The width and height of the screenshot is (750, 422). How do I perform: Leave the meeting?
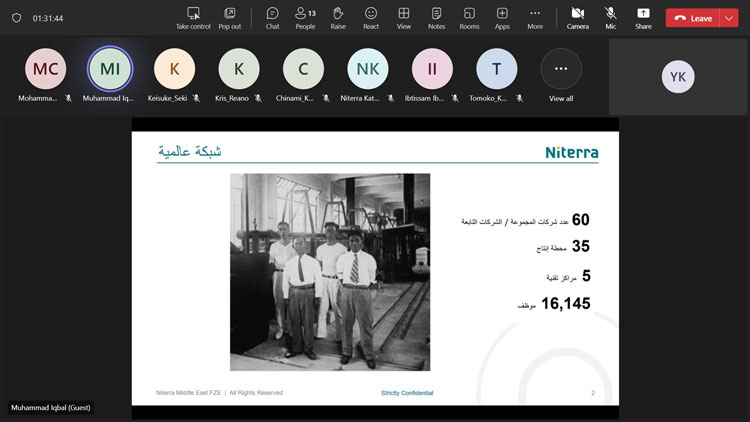pyautogui.click(x=693, y=18)
